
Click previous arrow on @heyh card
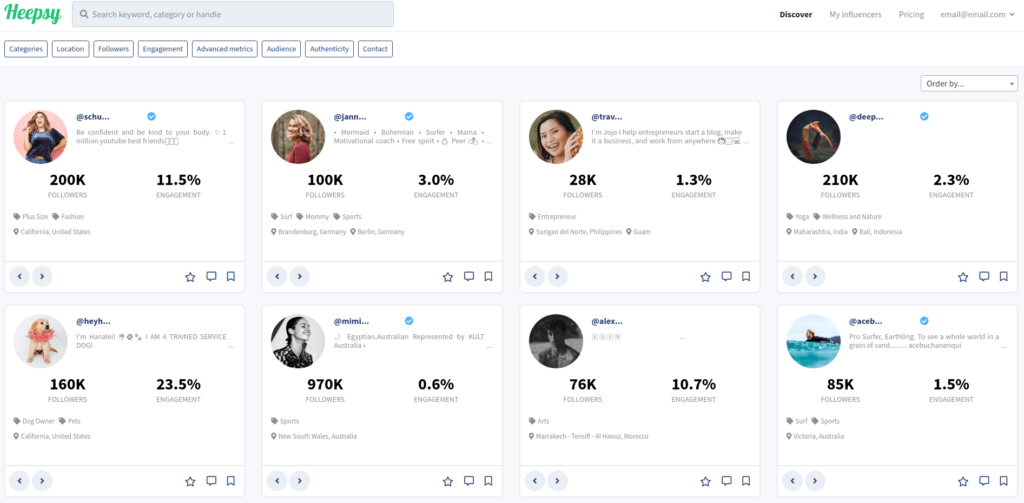20,481
